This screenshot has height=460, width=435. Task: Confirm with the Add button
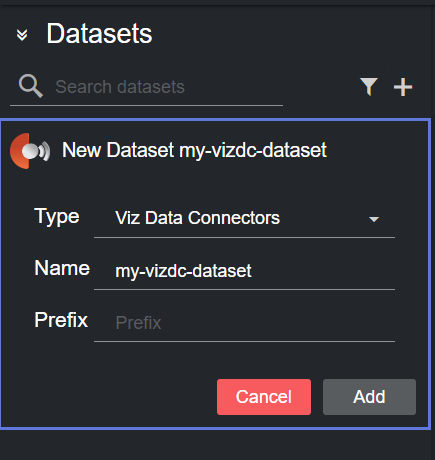click(369, 397)
